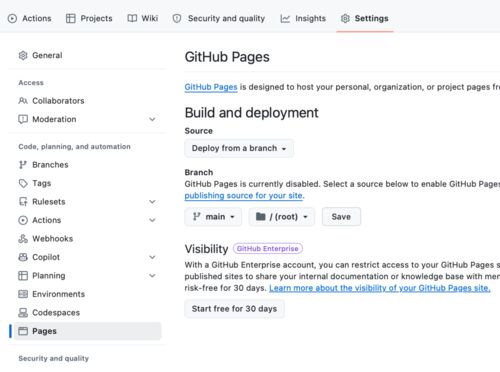Switch to the Wiki tab
Viewport: 500px width, 372px height.
click(x=143, y=19)
